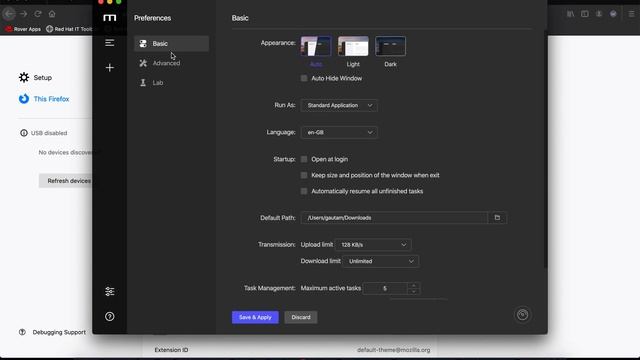Click the Default Path input field
The image size is (640, 360).
click(394, 218)
